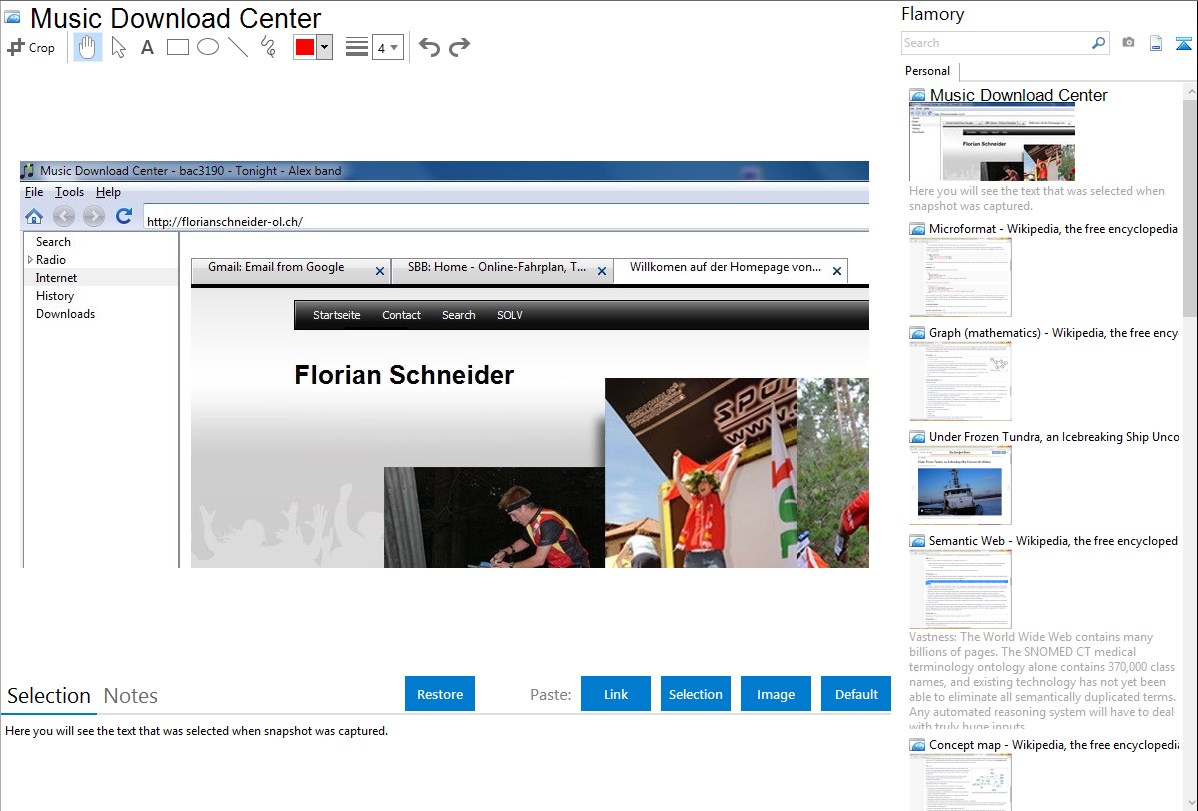
Task: Select the Crop tool
Action: point(31,47)
